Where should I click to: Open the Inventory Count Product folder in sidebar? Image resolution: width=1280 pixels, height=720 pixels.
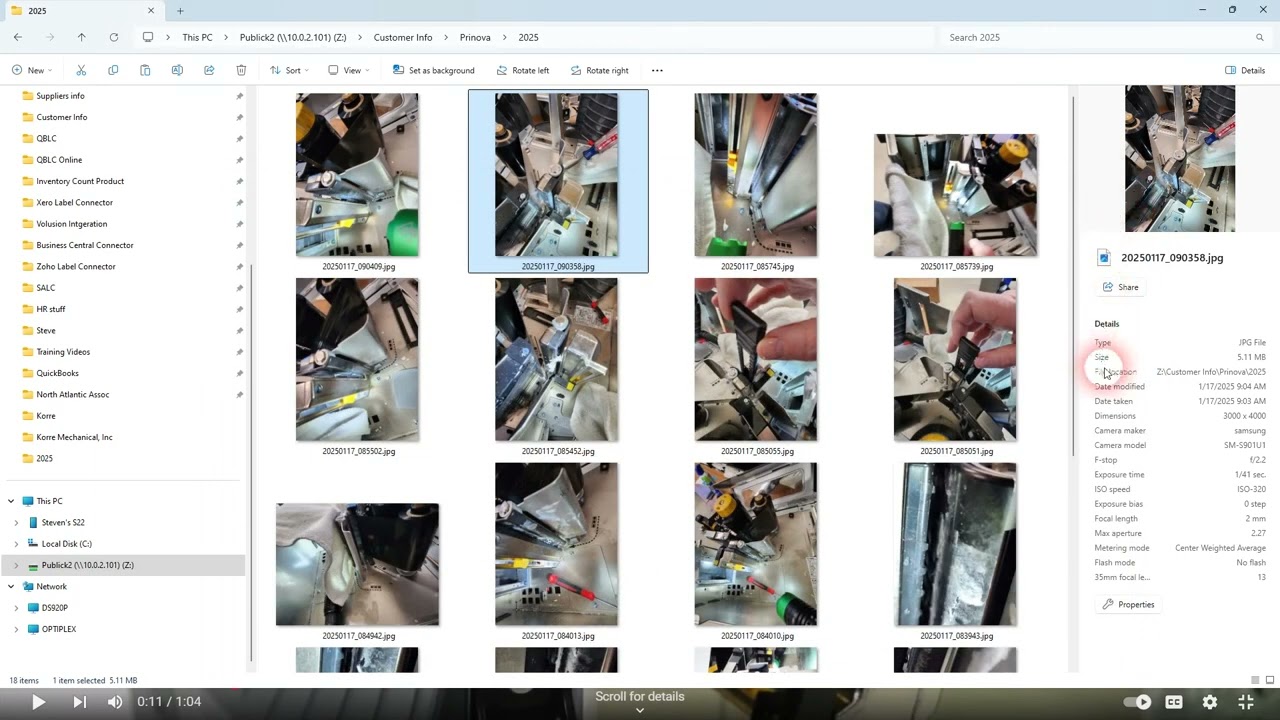tap(80, 181)
